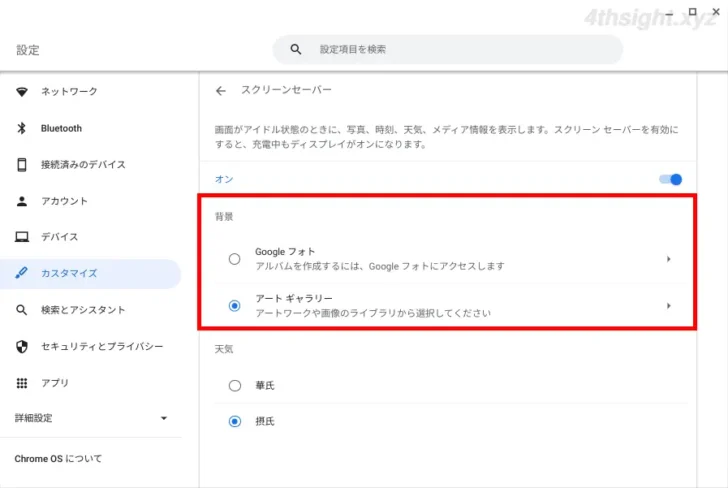Click the 詳細設定 label
Viewport: 728px width, 488px height.
pyautogui.click(x=33, y=418)
